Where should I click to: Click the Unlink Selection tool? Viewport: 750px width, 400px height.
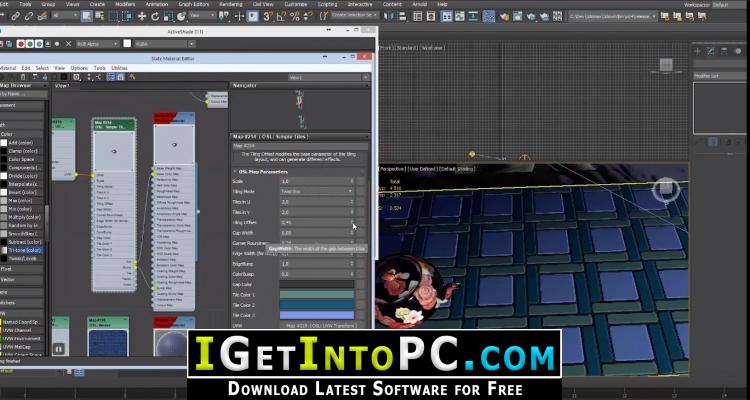tap(29, 16)
